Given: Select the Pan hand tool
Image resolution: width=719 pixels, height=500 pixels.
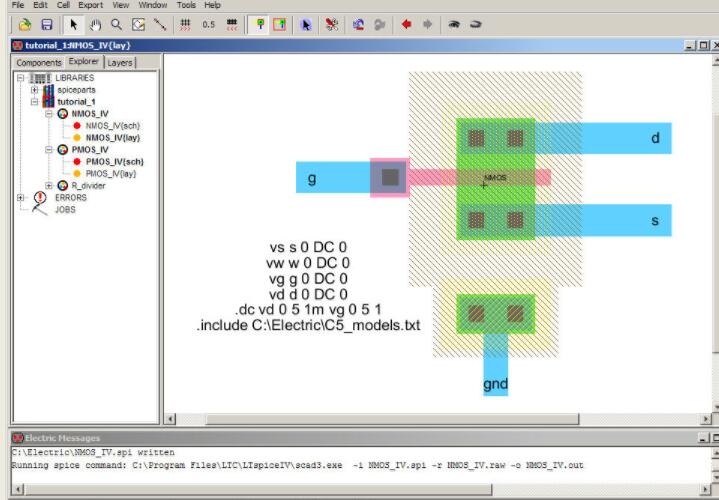Looking at the screenshot, I should (95, 24).
